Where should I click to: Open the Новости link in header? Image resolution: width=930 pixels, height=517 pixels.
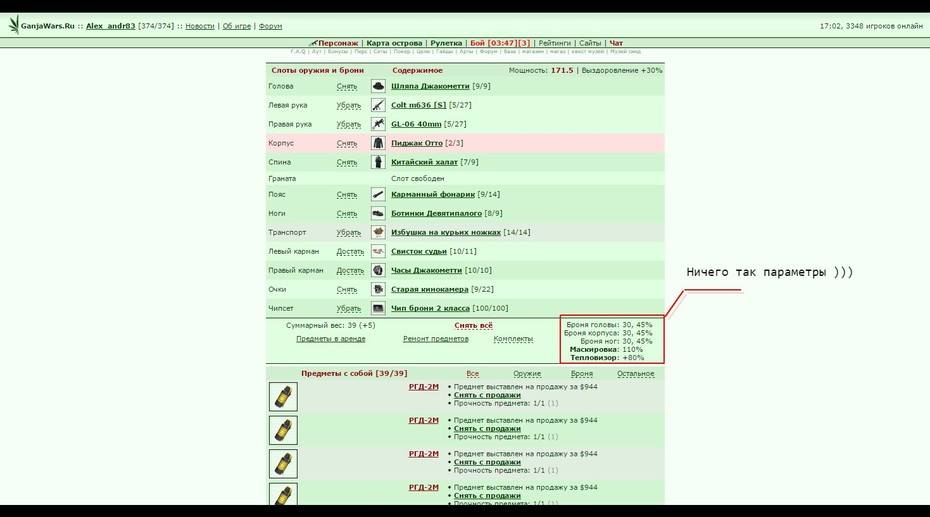tap(200, 26)
